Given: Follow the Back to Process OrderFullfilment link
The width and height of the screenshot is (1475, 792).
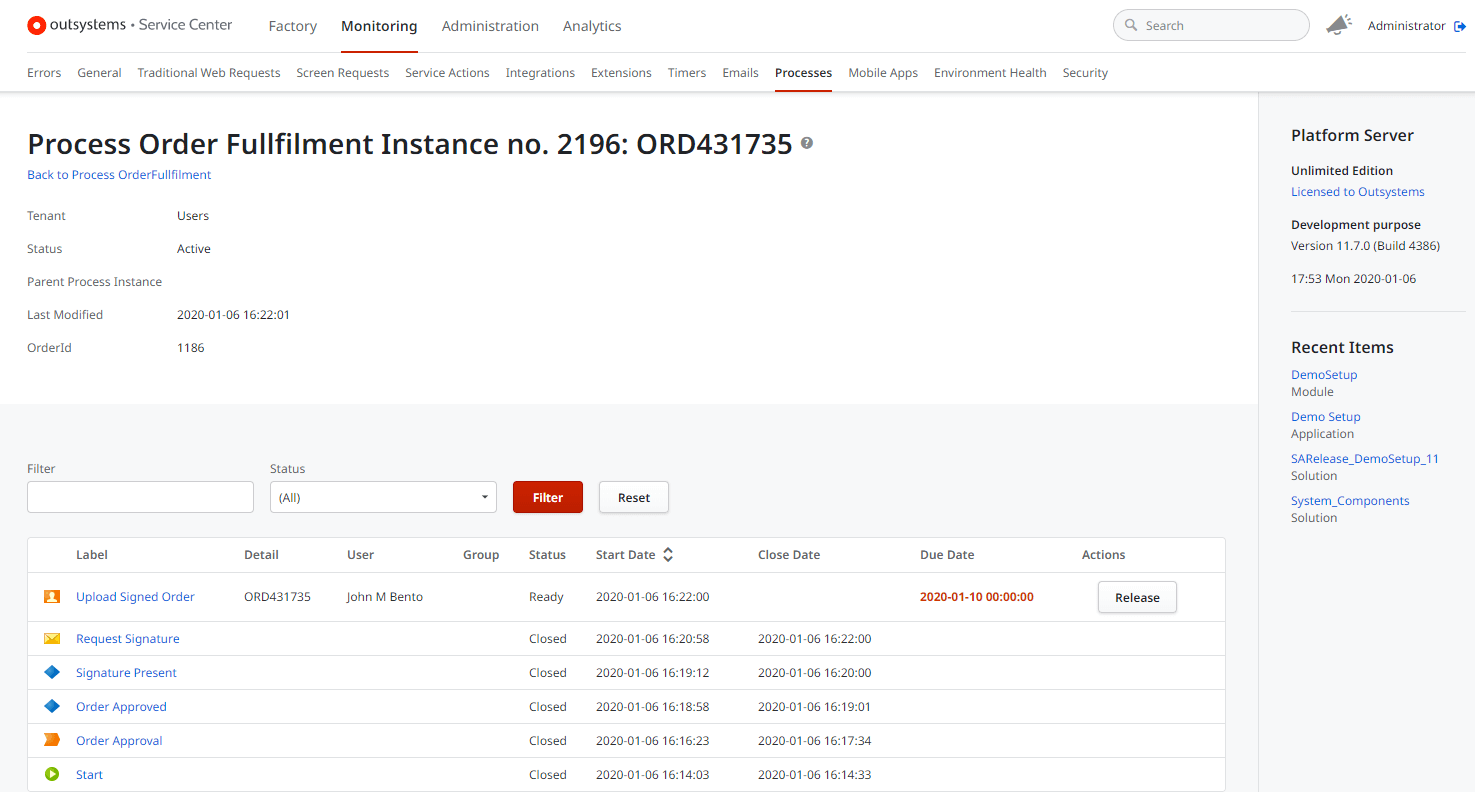Looking at the screenshot, I should (119, 175).
